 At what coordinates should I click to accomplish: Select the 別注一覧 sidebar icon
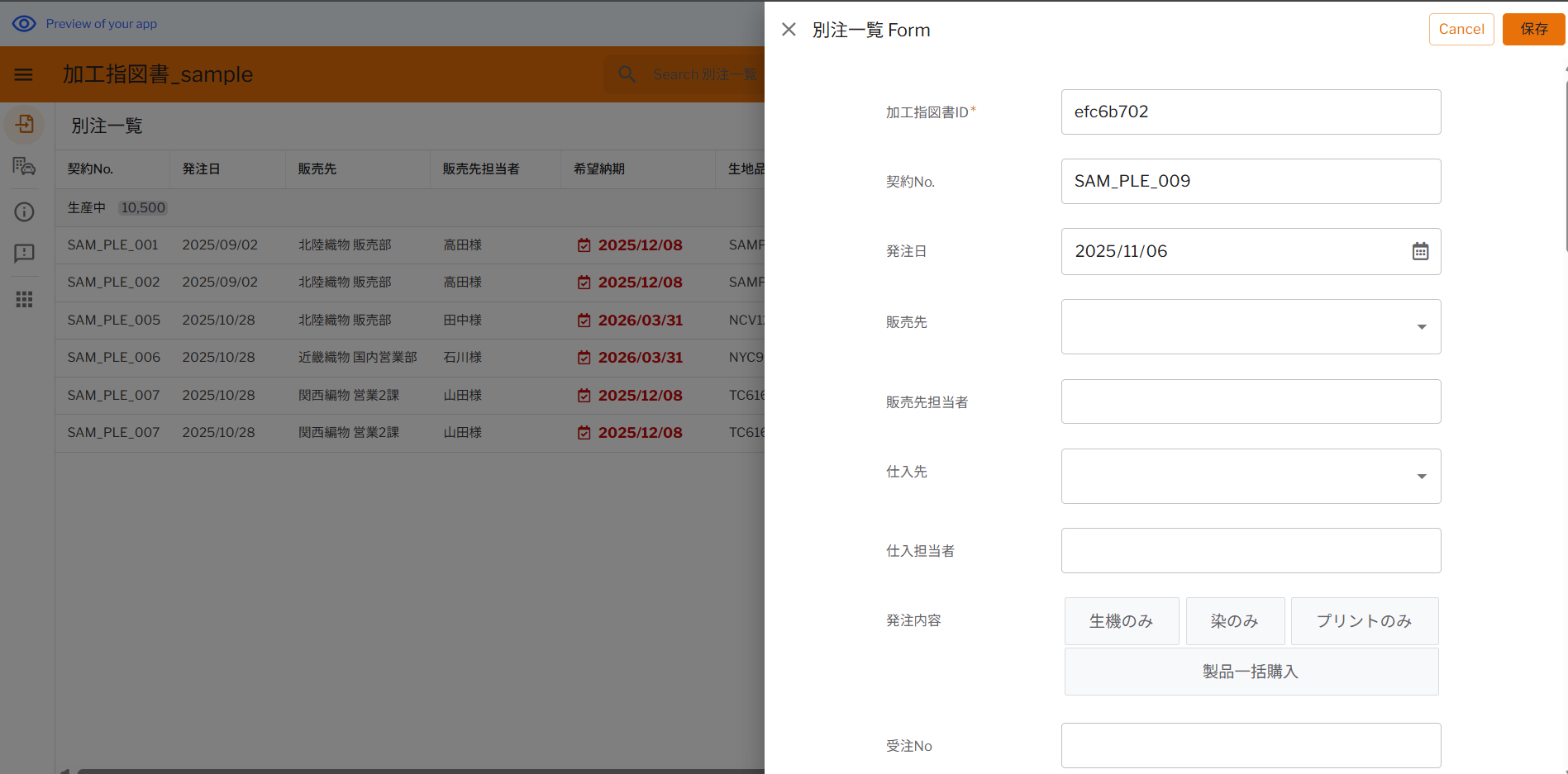point(25,125)
